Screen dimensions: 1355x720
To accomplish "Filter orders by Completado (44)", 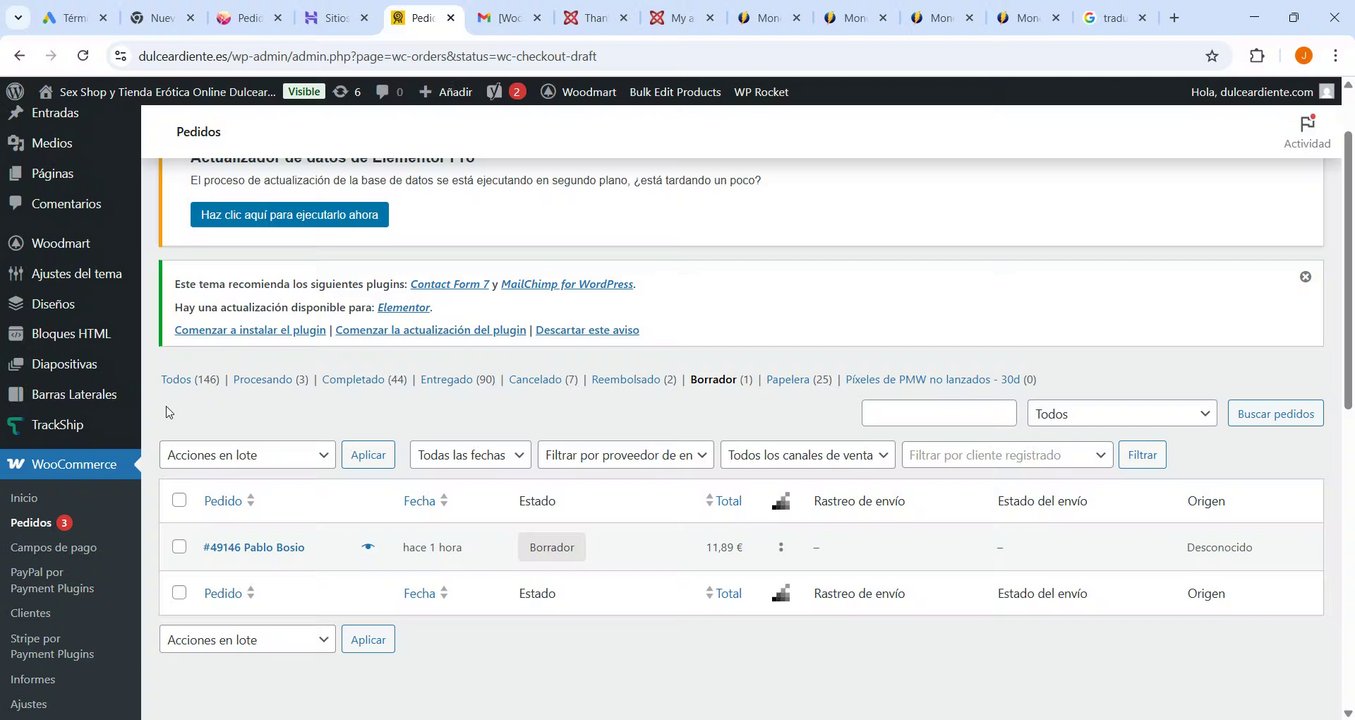I will coord(364,380).
